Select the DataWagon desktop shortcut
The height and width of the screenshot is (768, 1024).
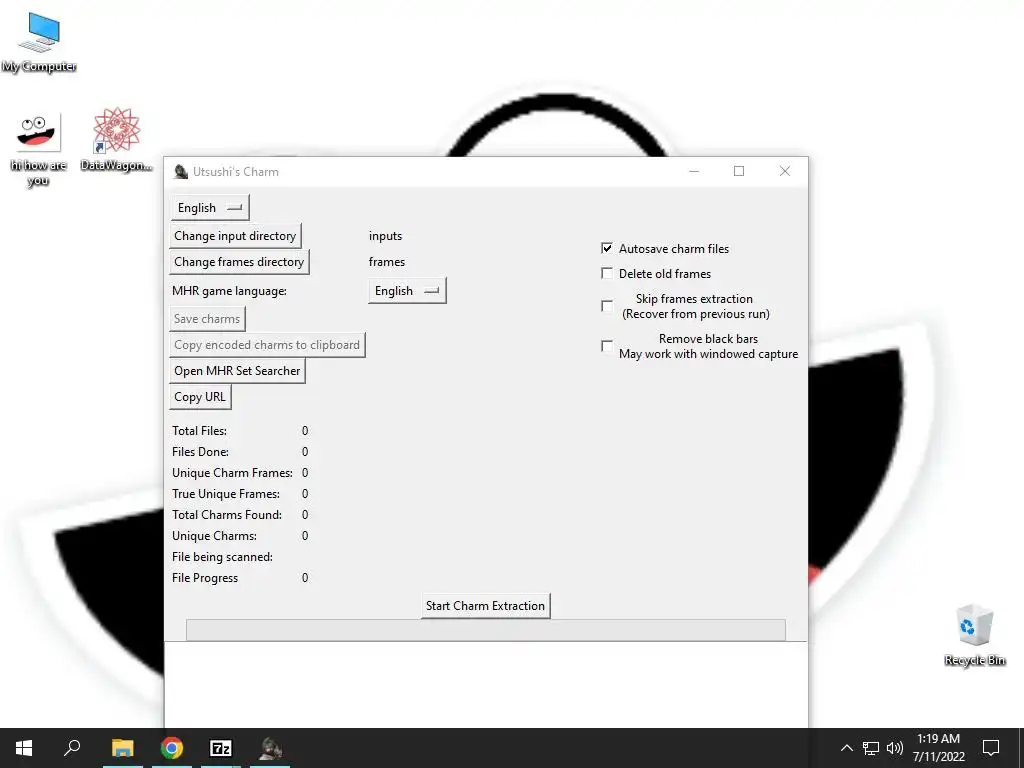(116, 140)
